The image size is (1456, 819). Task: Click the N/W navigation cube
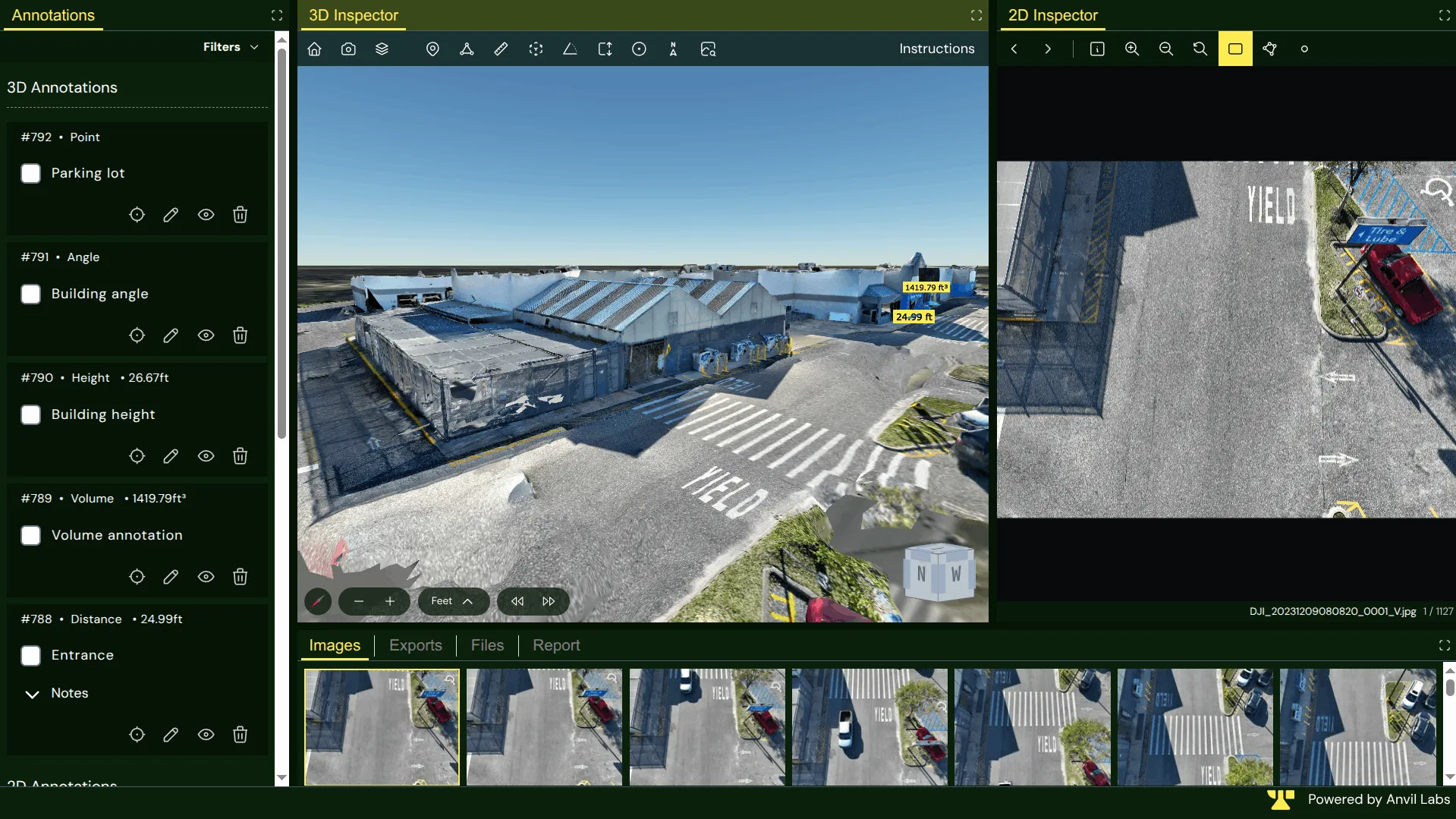coord(939,573)
